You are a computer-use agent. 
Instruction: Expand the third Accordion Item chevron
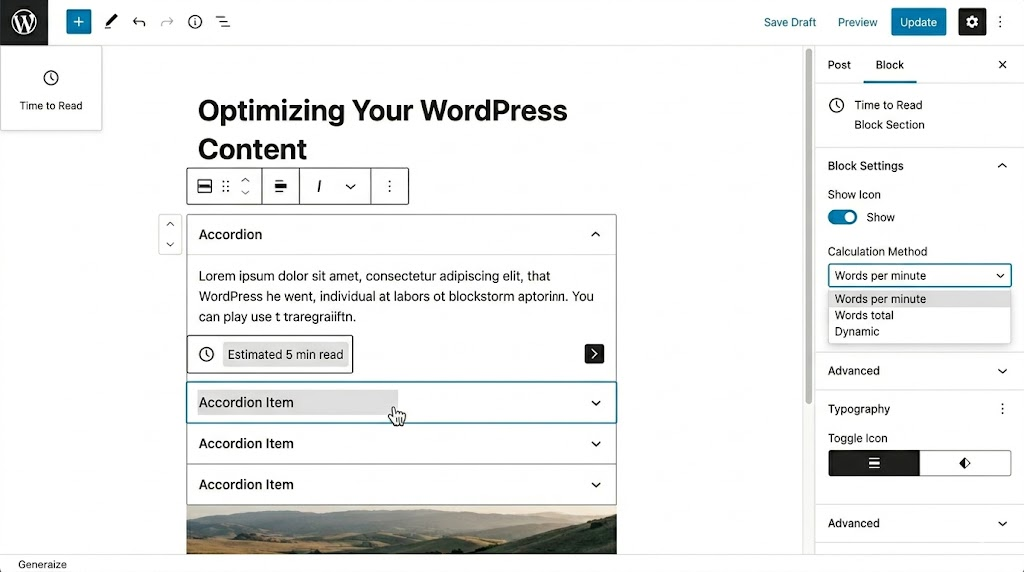coord(596,485)
